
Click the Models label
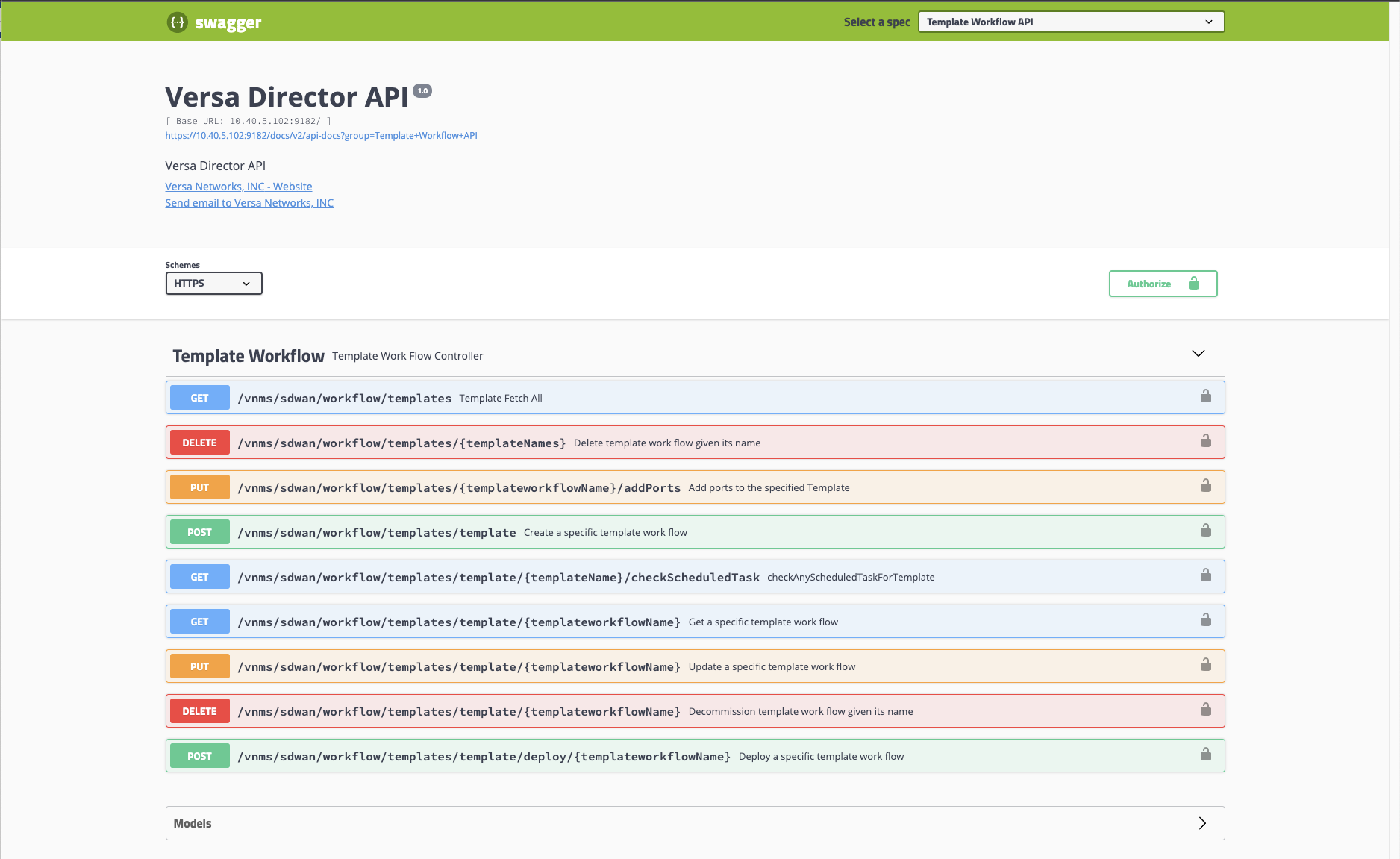point(193,823)
